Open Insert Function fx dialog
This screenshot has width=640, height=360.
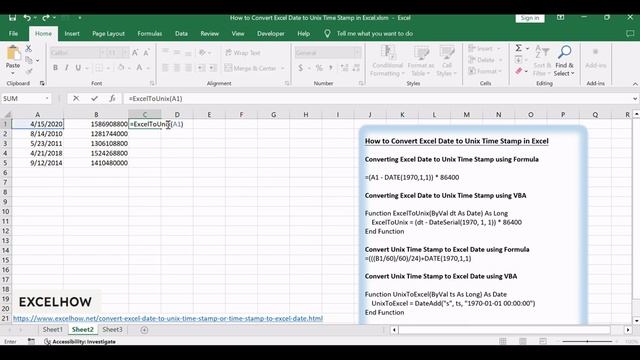pos(112,98)
